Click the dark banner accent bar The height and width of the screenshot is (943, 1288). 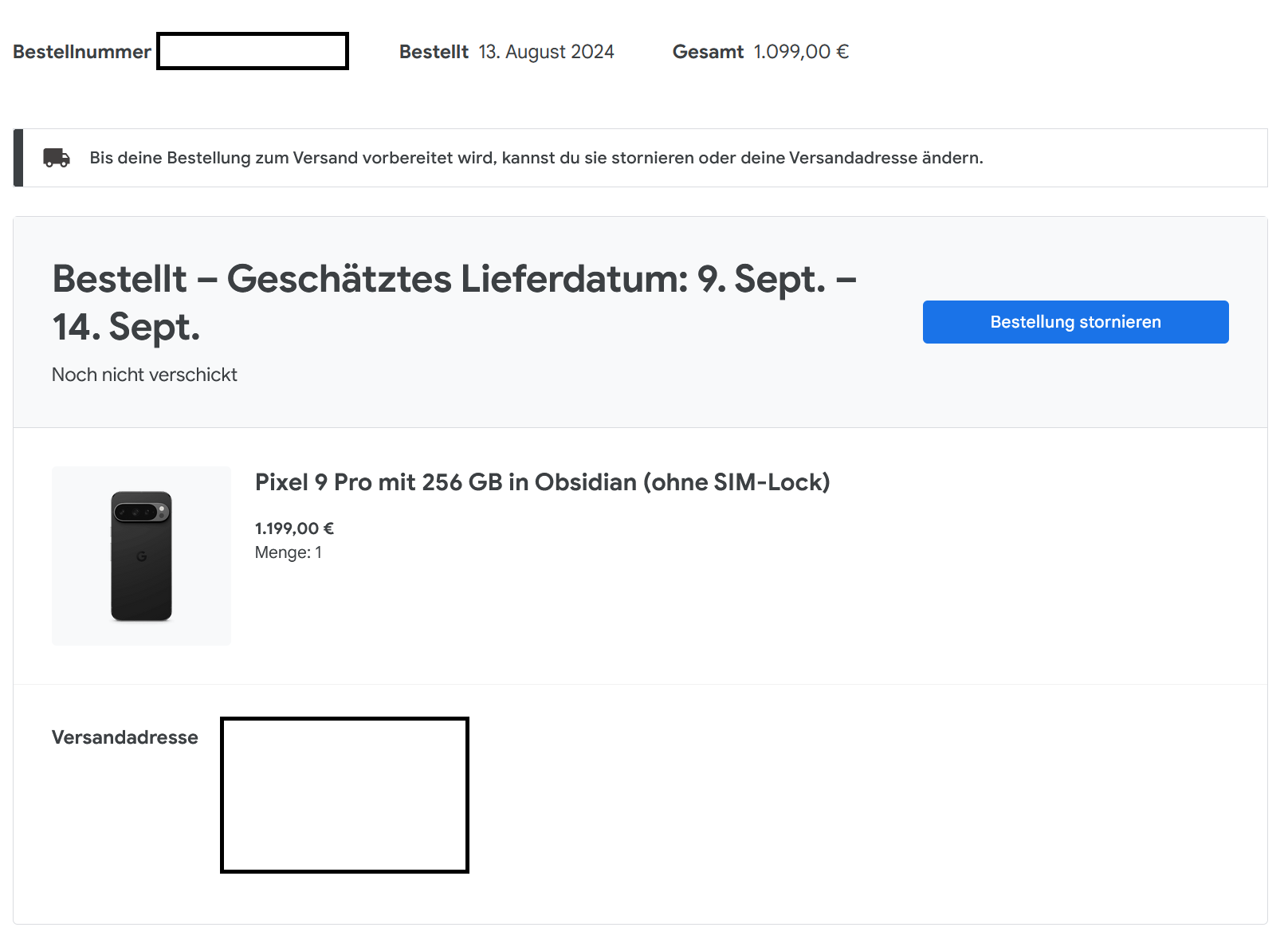[18, 158]
